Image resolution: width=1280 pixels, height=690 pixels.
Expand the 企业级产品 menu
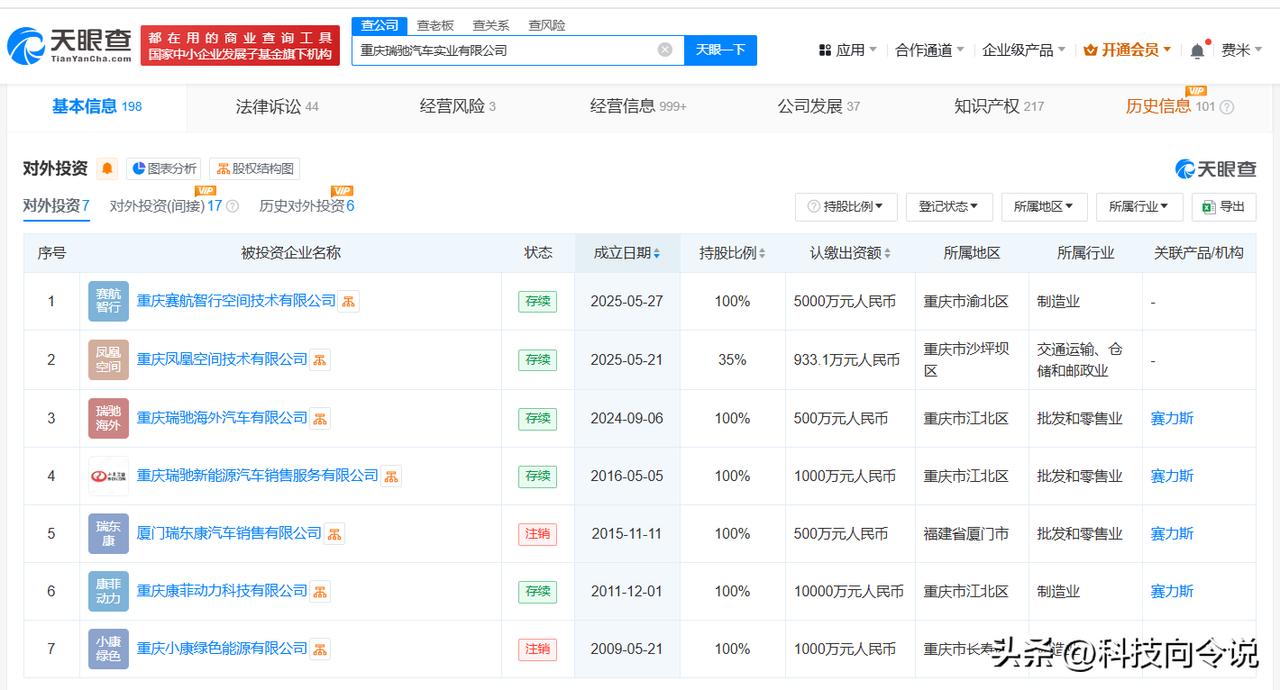(x=1024, y=50)
